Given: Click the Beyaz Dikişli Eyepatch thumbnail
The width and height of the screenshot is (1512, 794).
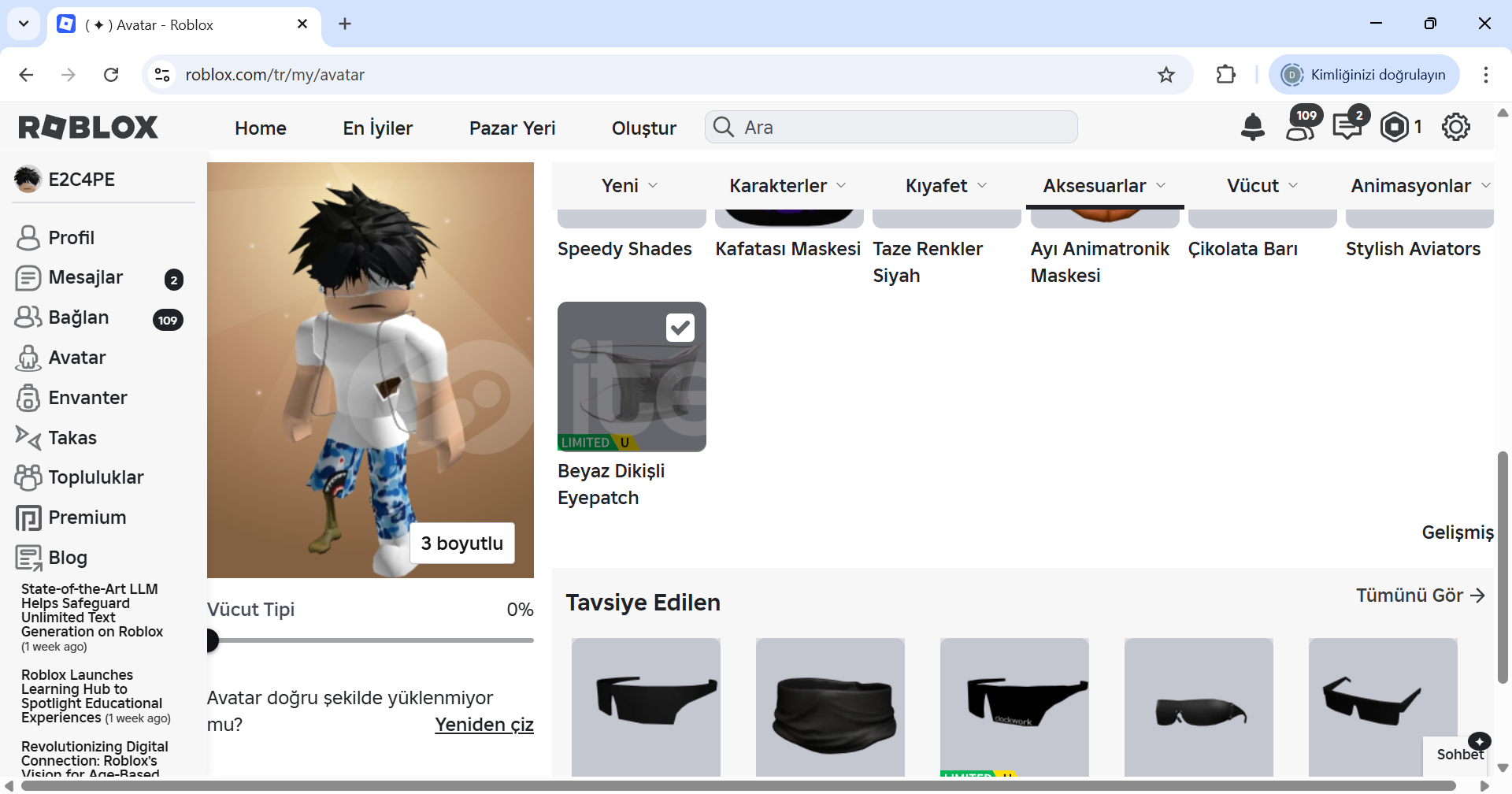Looking at the screenshot, I should (632, 377).
